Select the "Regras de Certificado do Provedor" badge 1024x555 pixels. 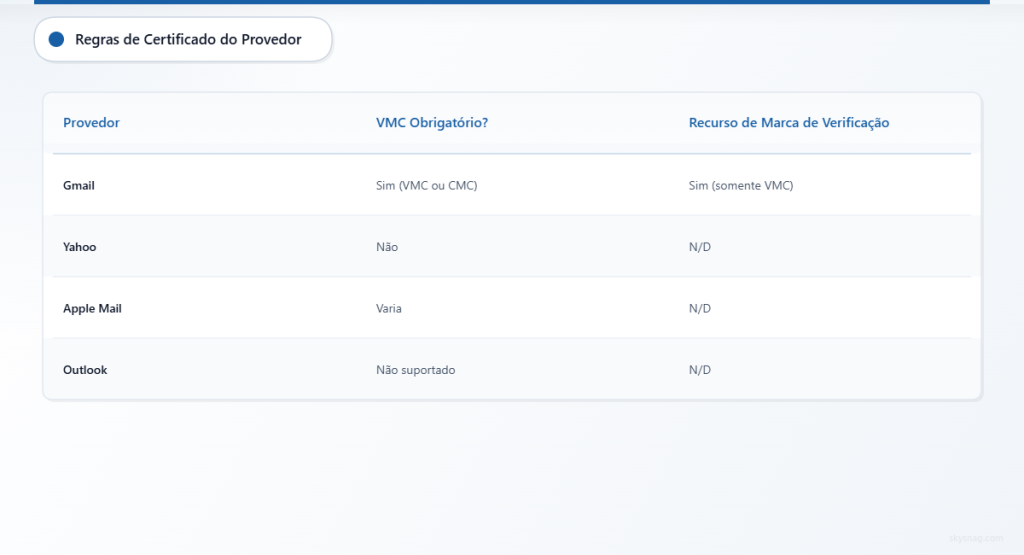click(x=183, y=40)
